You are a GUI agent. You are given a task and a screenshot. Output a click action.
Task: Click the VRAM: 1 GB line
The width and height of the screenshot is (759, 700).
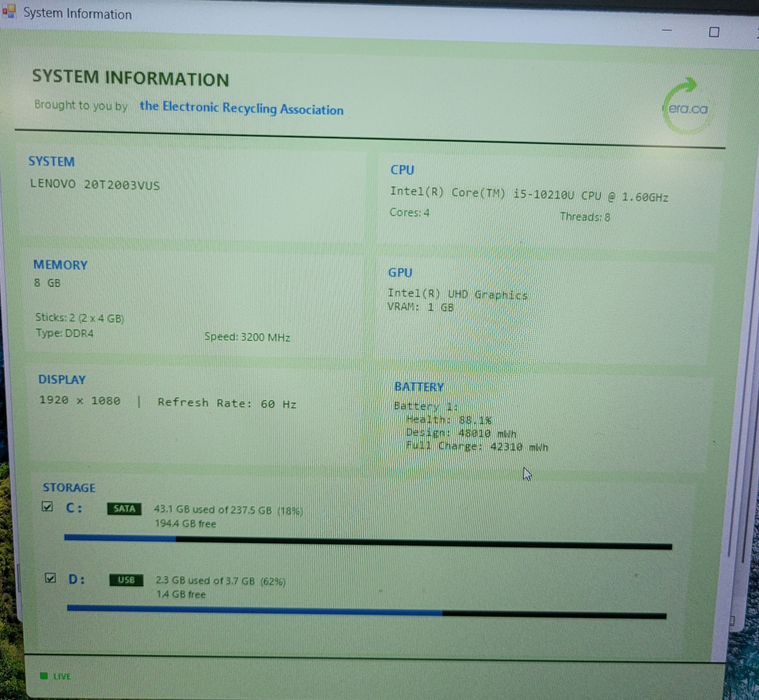(x=420, y=307)
